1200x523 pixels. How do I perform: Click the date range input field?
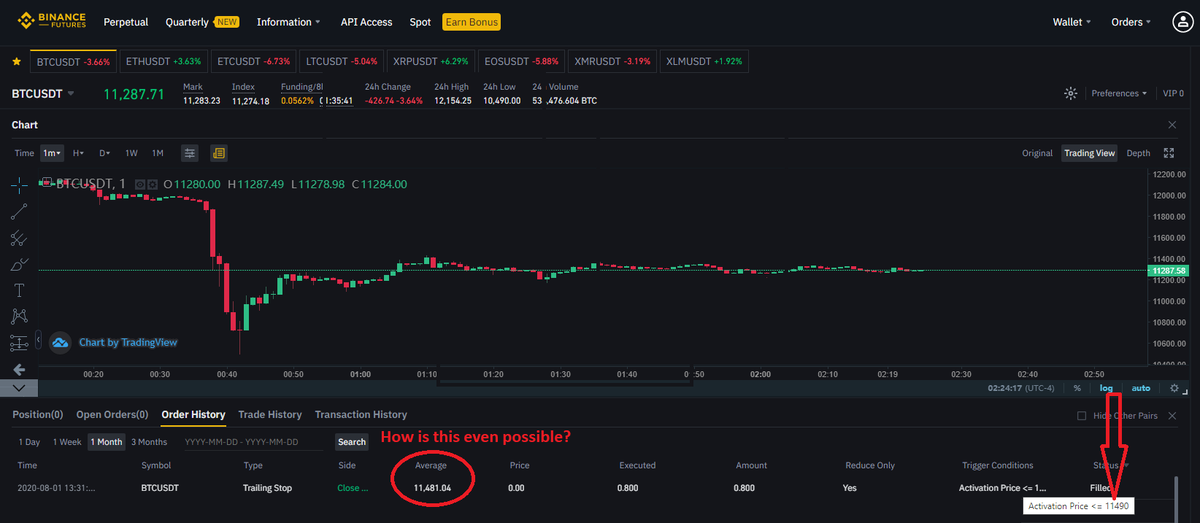click(254, 441)
